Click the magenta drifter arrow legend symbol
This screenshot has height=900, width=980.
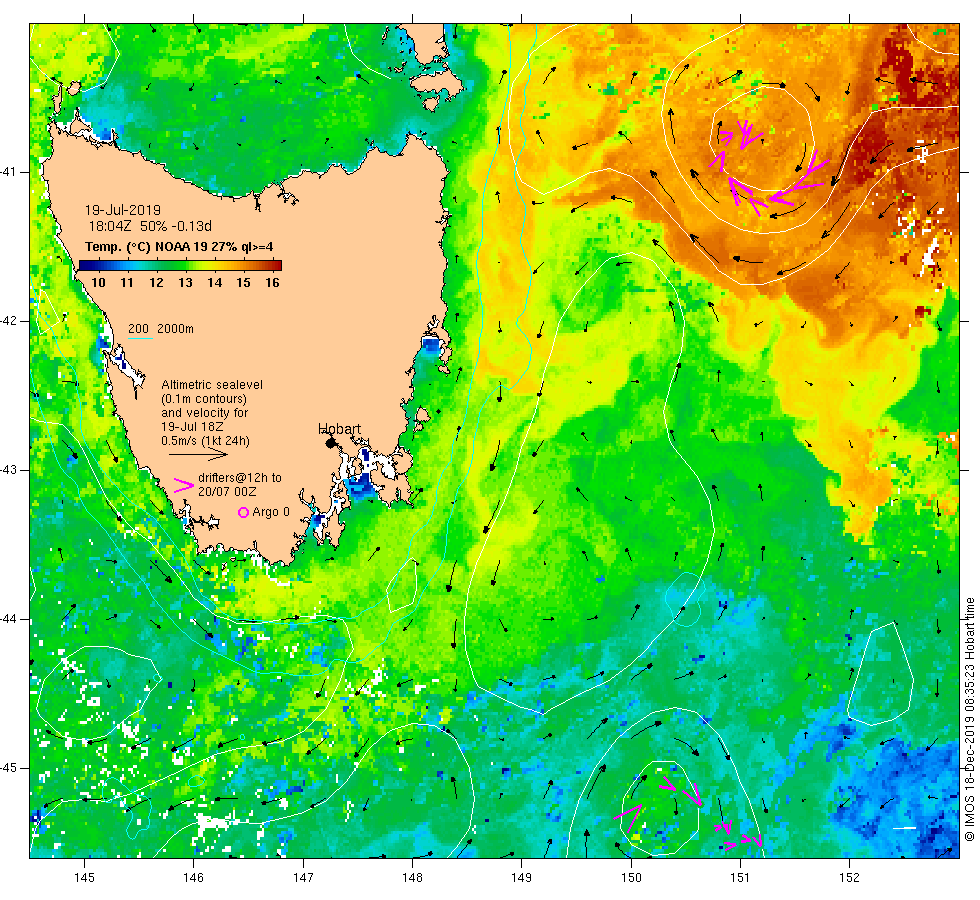click(x=184, y=485)
